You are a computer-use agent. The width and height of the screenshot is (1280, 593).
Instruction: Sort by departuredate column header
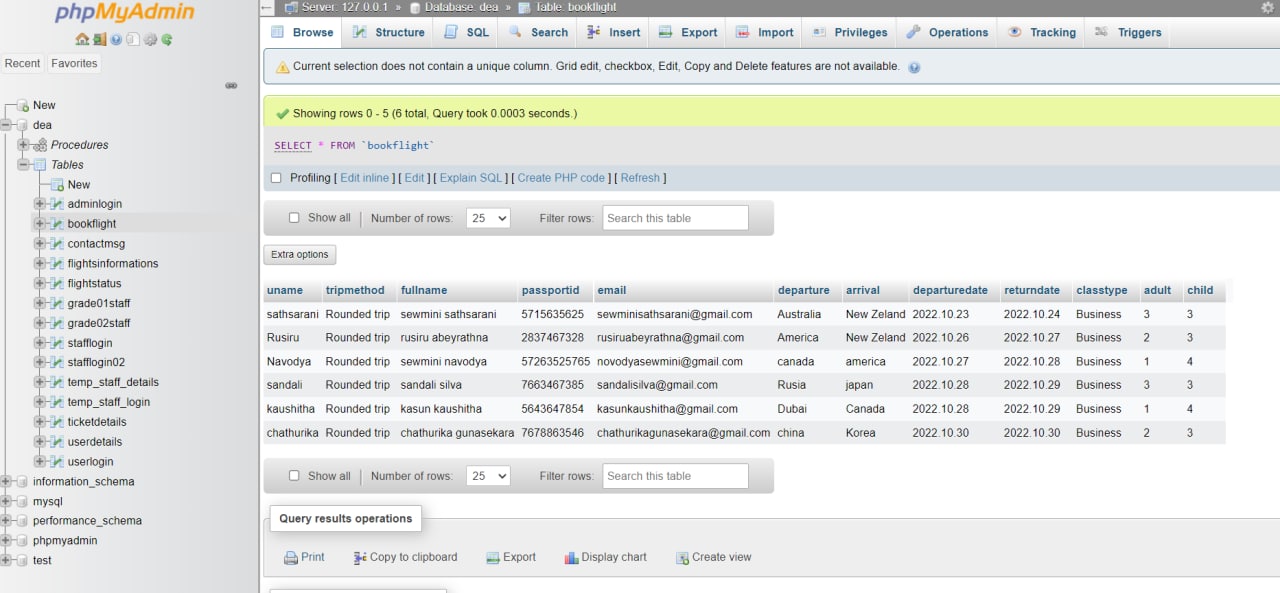coord(950,291)
